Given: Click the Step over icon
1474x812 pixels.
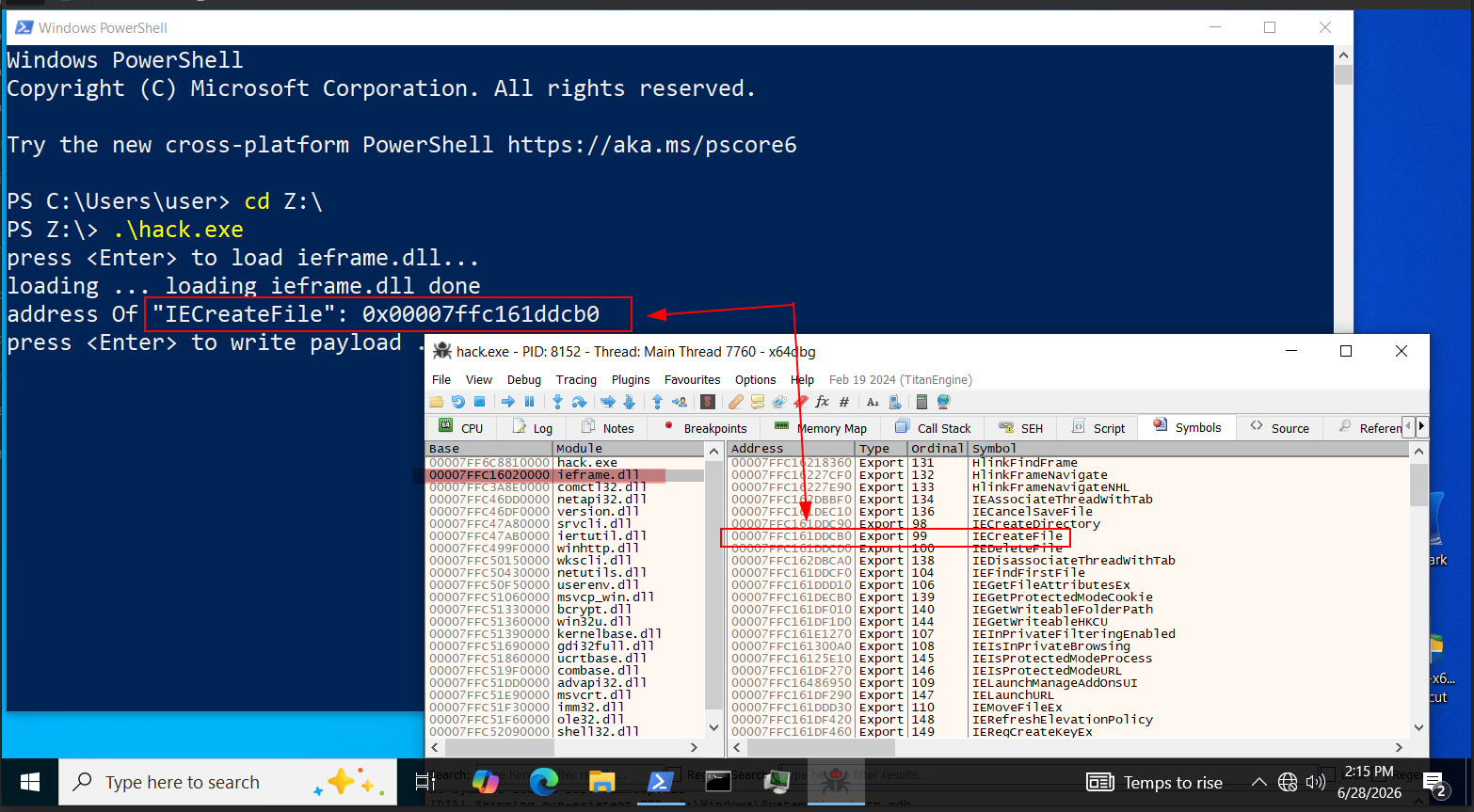Looking at the screenshot, I should (x=579, y=402).
